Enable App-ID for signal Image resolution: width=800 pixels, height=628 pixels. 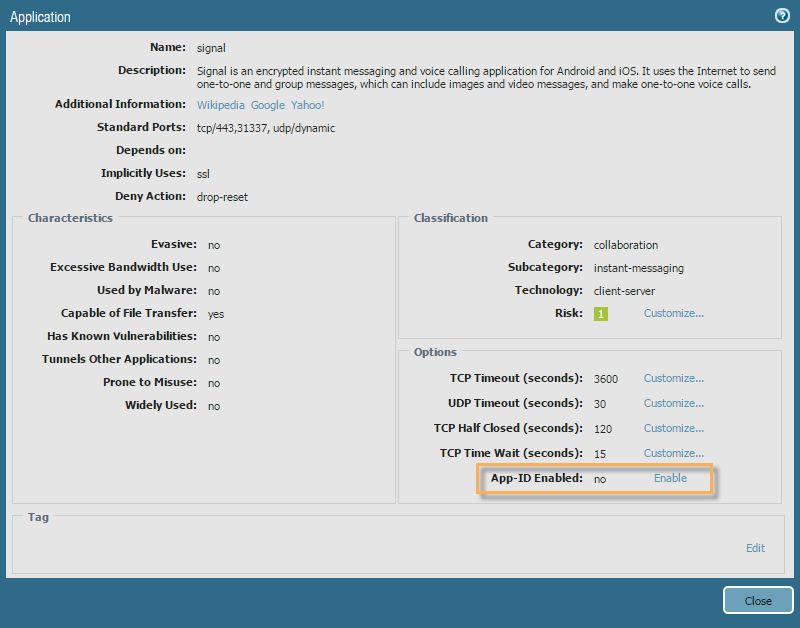point(670,478)
